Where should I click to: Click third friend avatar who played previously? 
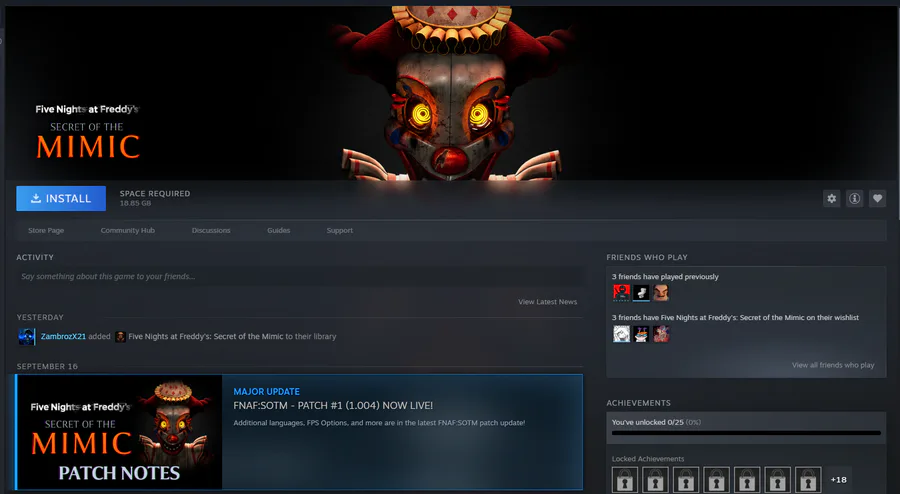pyautogui.click(x=661, y=293)
